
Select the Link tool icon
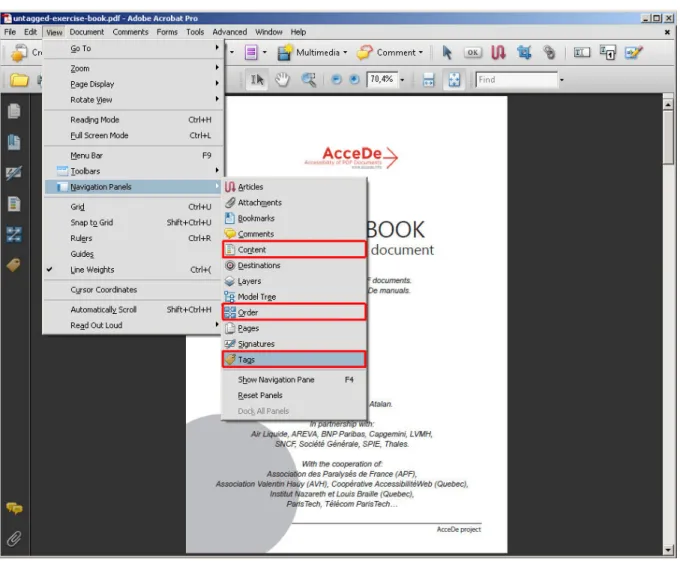(549, 53)
